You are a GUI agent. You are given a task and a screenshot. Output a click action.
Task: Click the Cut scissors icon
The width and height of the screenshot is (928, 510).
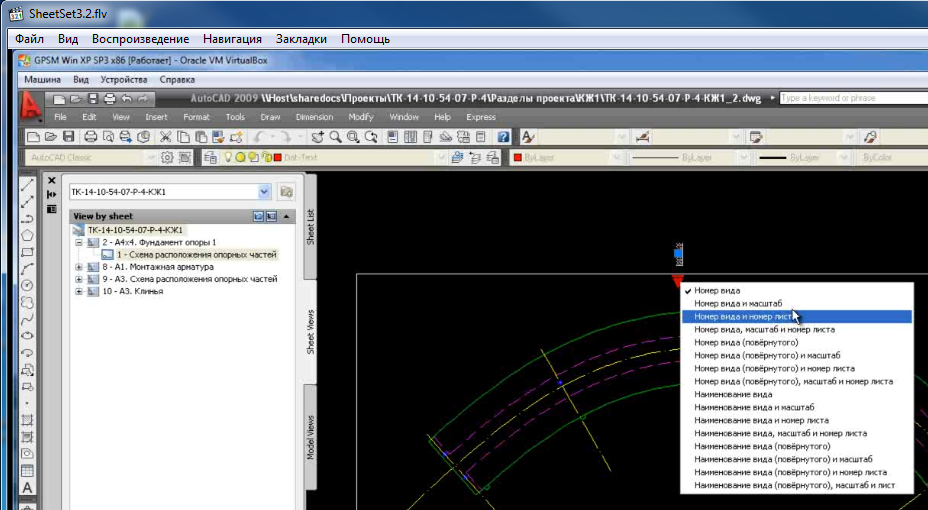tap(166, 137)
